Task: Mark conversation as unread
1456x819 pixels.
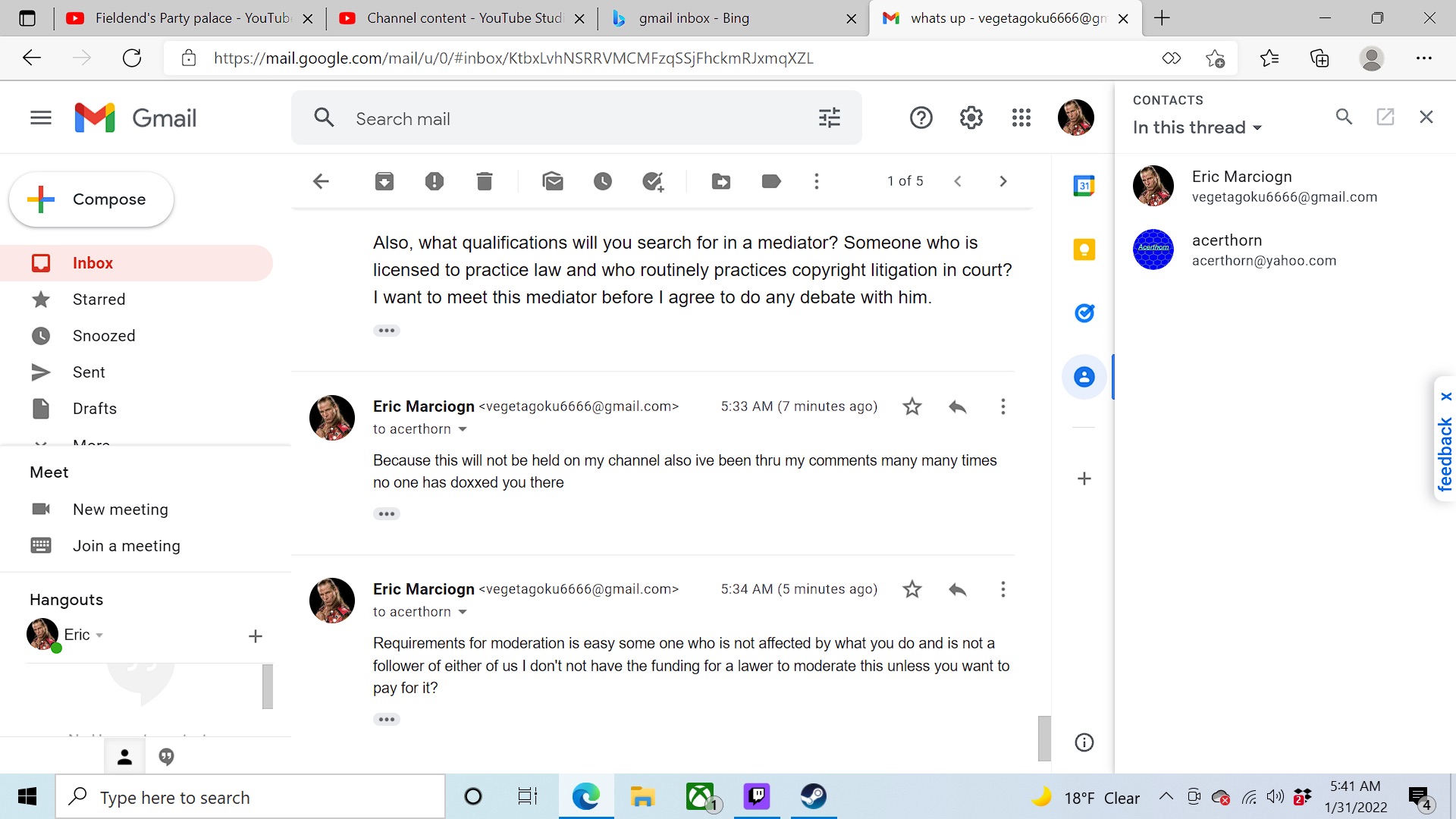Action: click(553, 181)
